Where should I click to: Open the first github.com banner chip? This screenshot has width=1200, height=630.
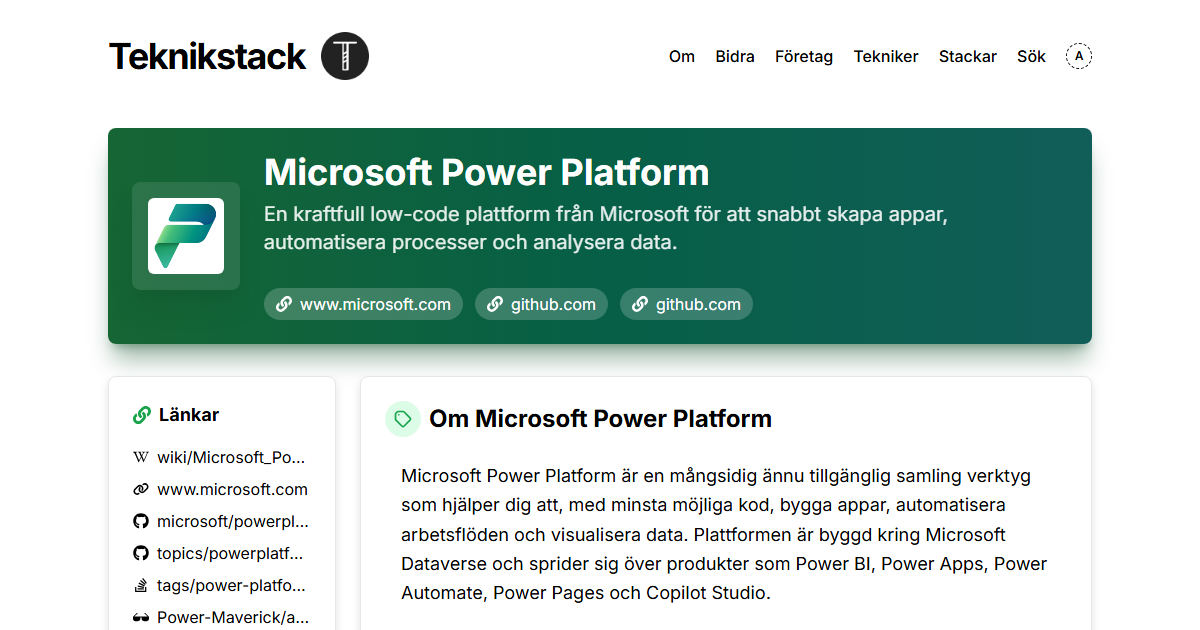point(542,304)
